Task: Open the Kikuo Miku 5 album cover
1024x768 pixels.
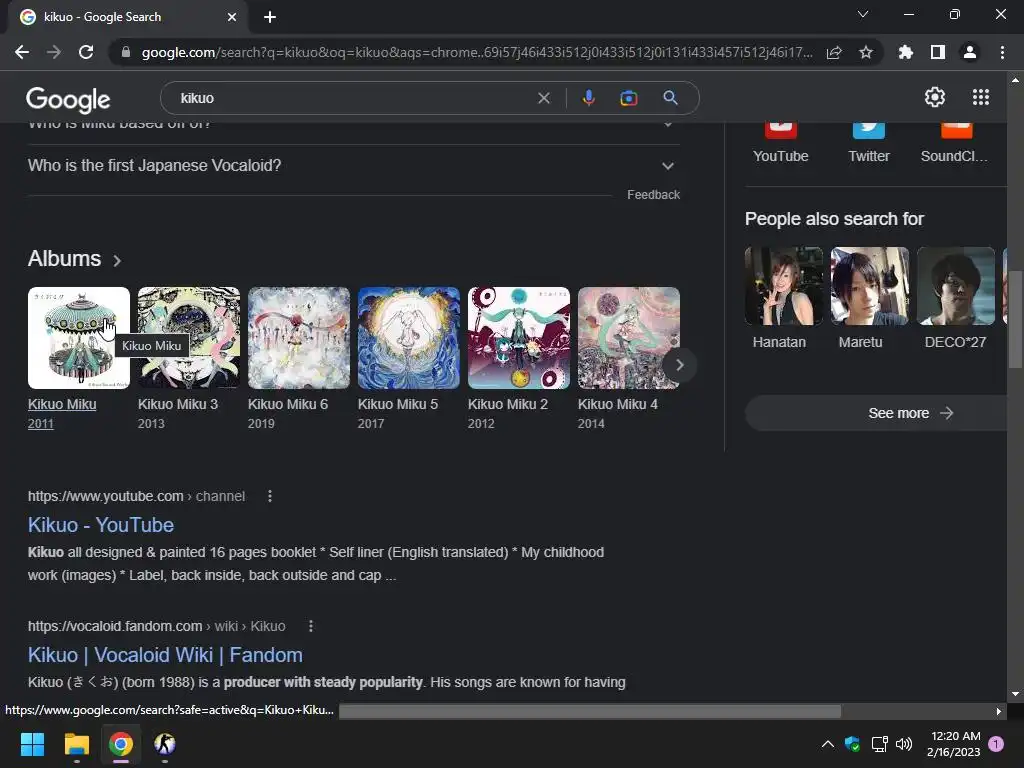Action: point(409,338)
